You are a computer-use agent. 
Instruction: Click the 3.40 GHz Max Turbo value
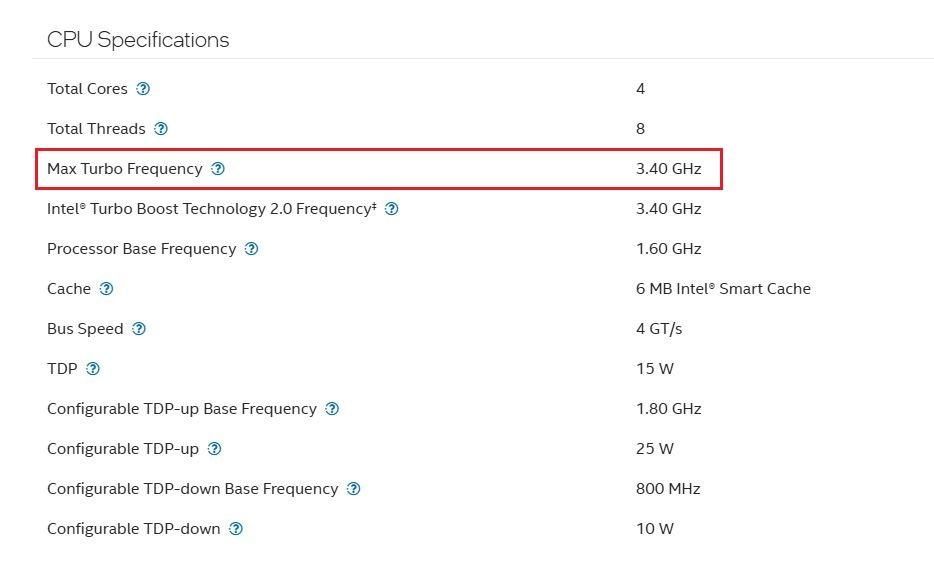(x=668, y=169)
